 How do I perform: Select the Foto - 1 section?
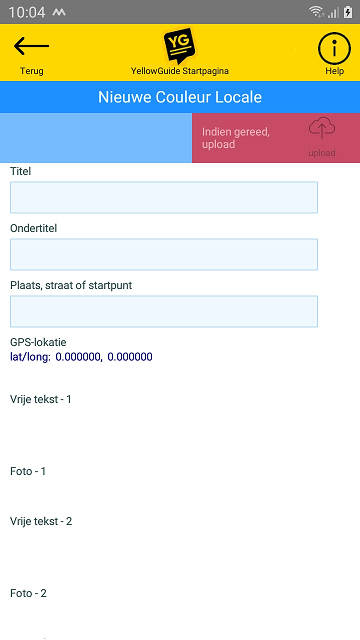[28, 471]
